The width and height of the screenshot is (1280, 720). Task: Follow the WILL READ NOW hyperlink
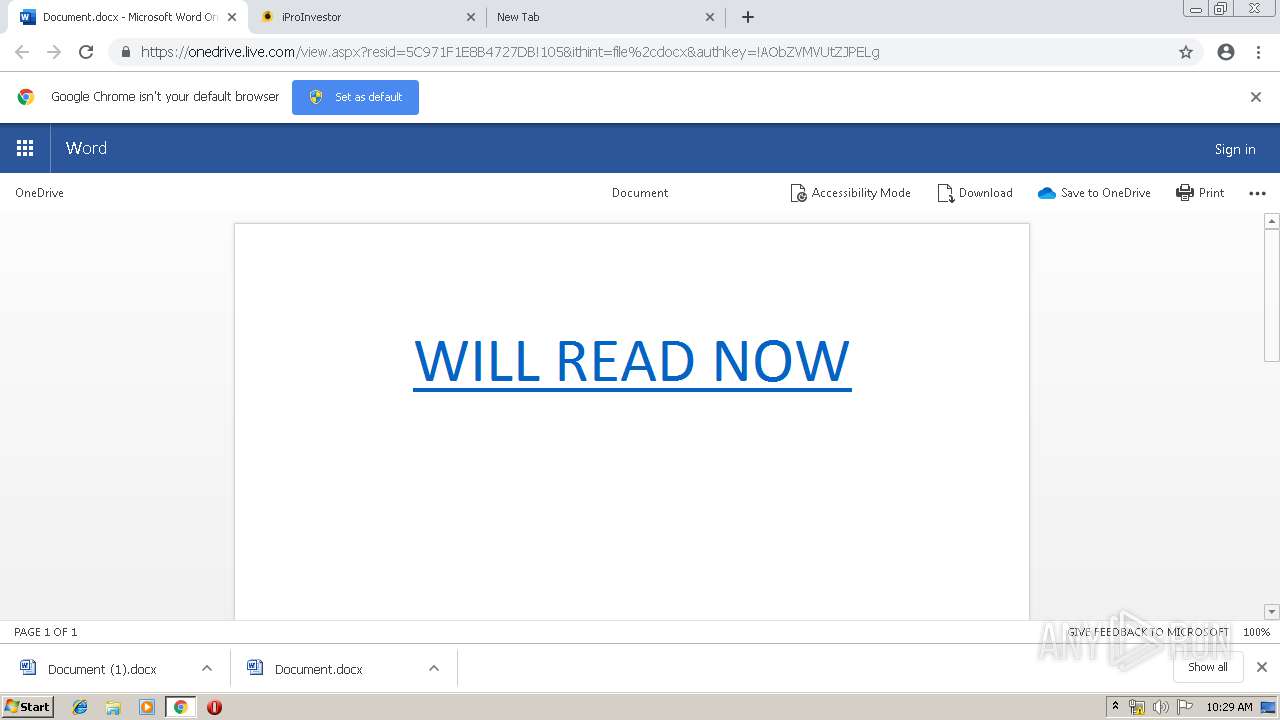(x=632, y=360)
